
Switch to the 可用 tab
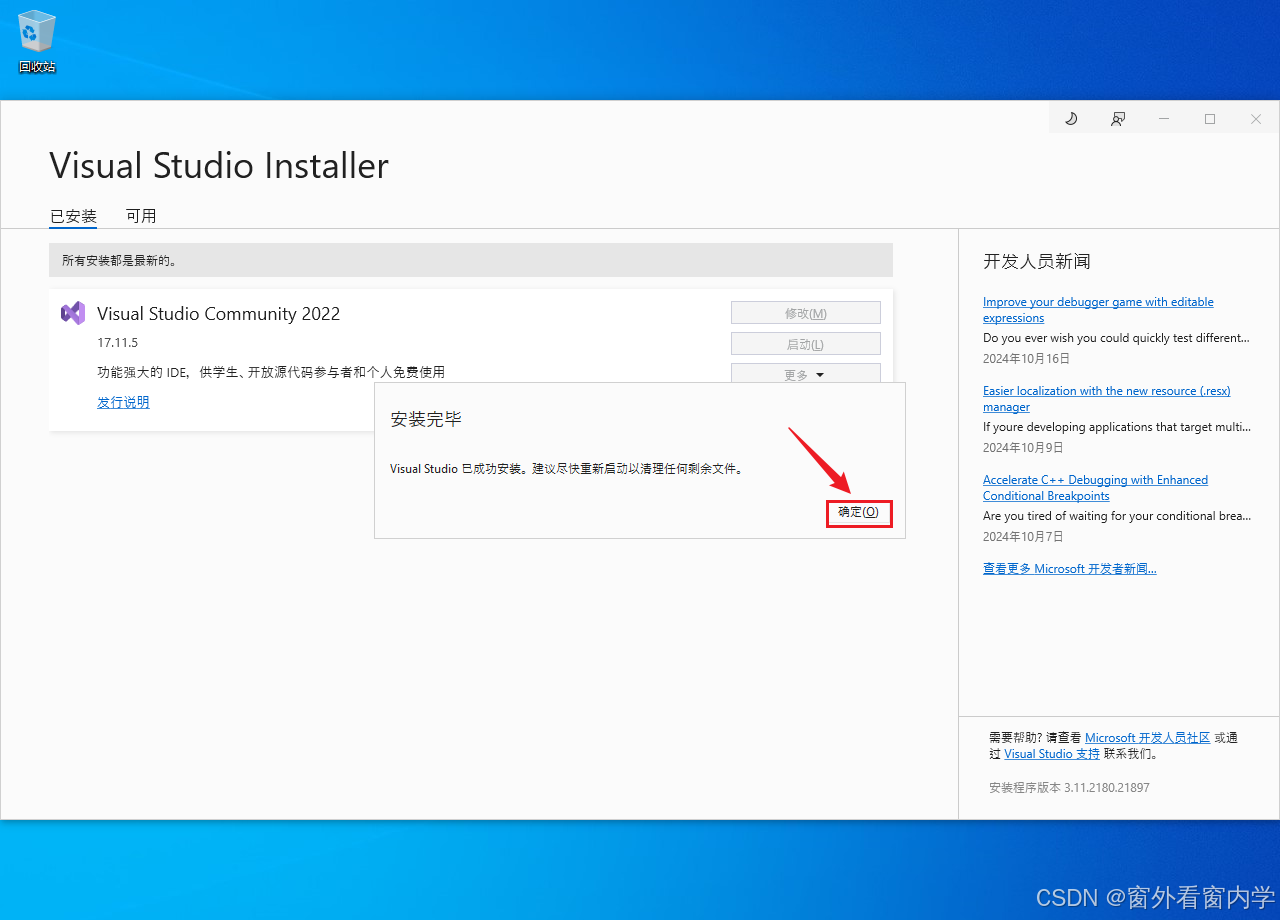pyautogui.click(x=141, y=216)
